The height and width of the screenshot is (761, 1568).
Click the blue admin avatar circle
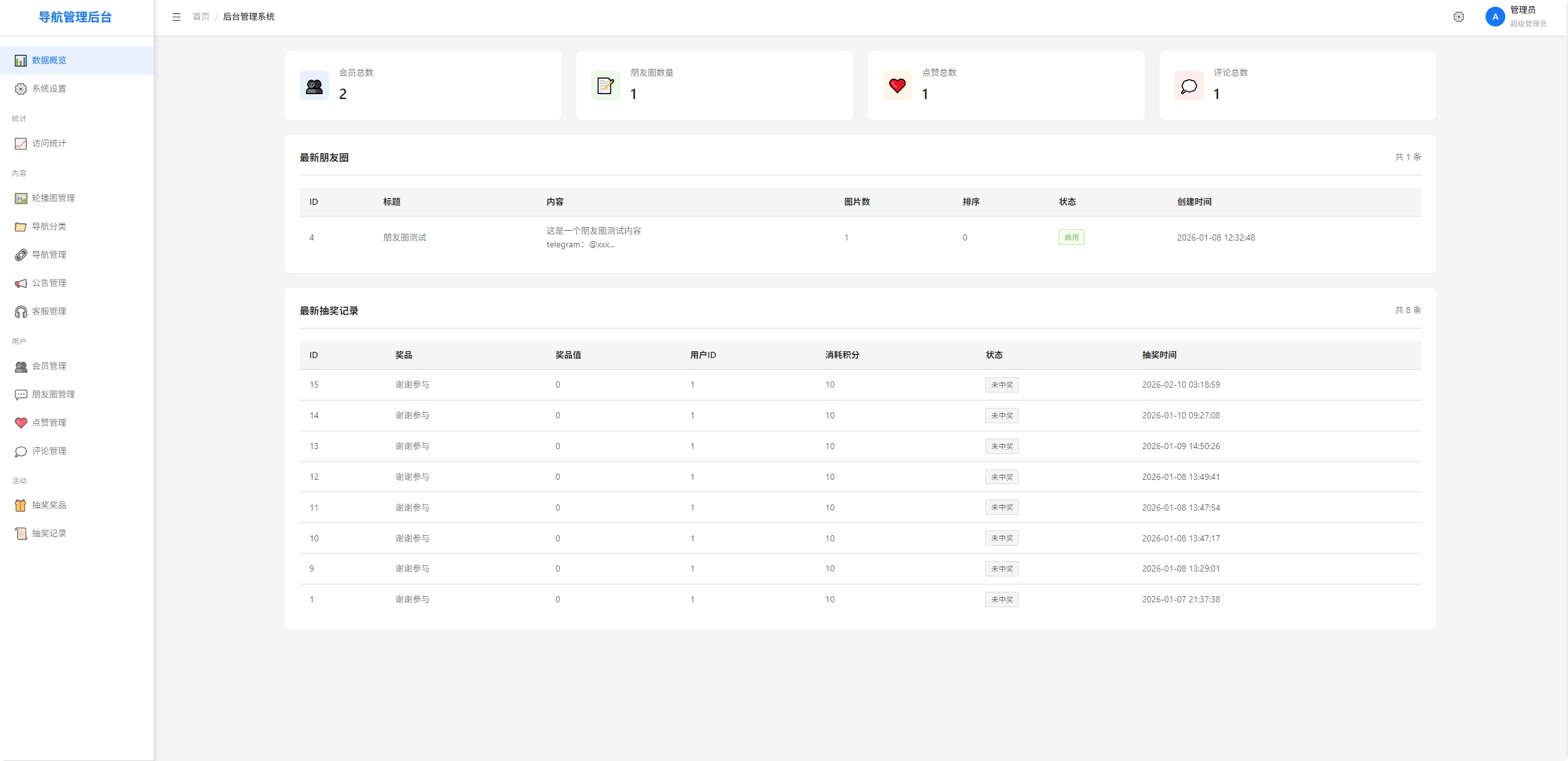[1495, 17]
